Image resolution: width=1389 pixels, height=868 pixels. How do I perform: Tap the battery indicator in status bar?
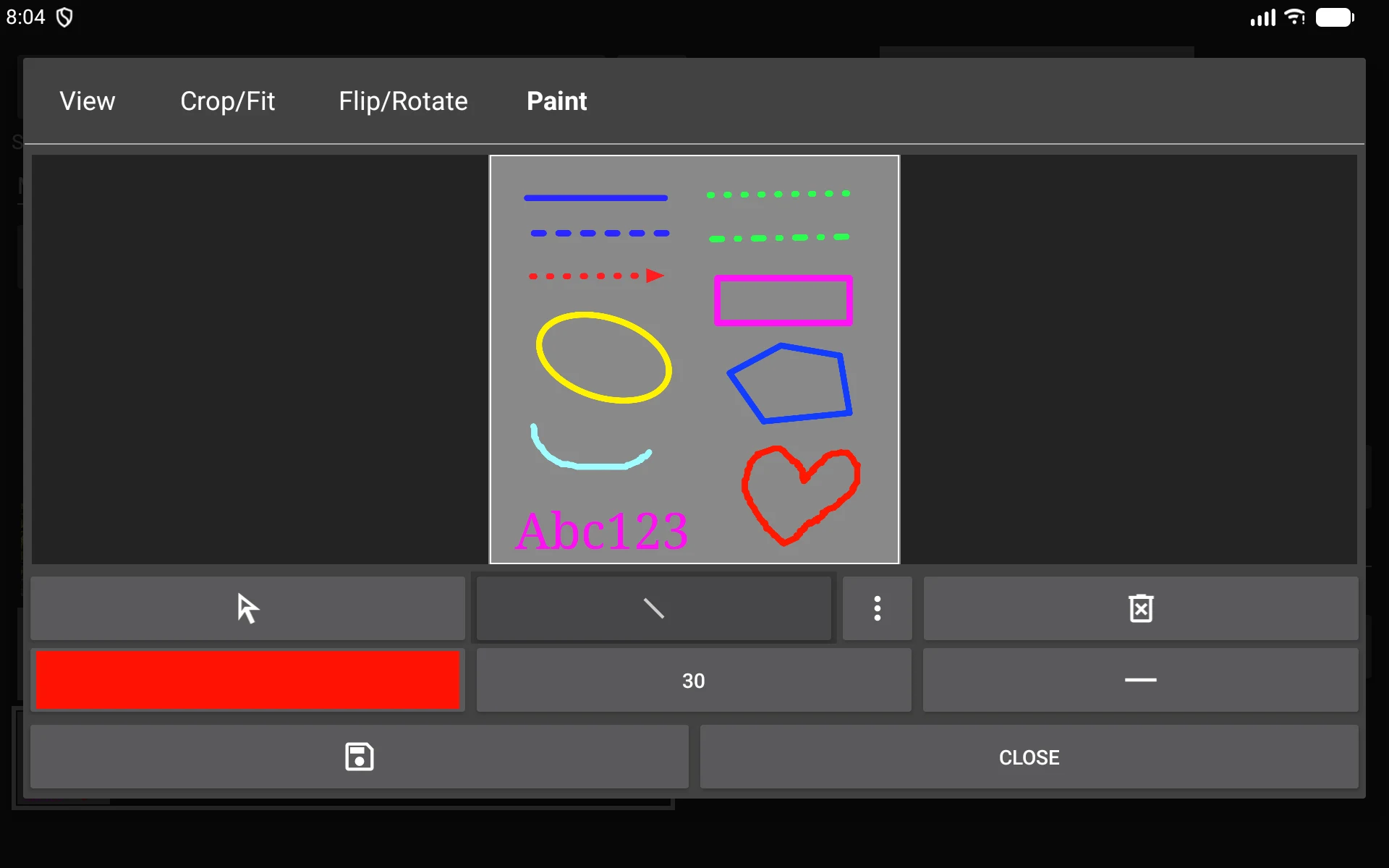(x=1335, y=17)
